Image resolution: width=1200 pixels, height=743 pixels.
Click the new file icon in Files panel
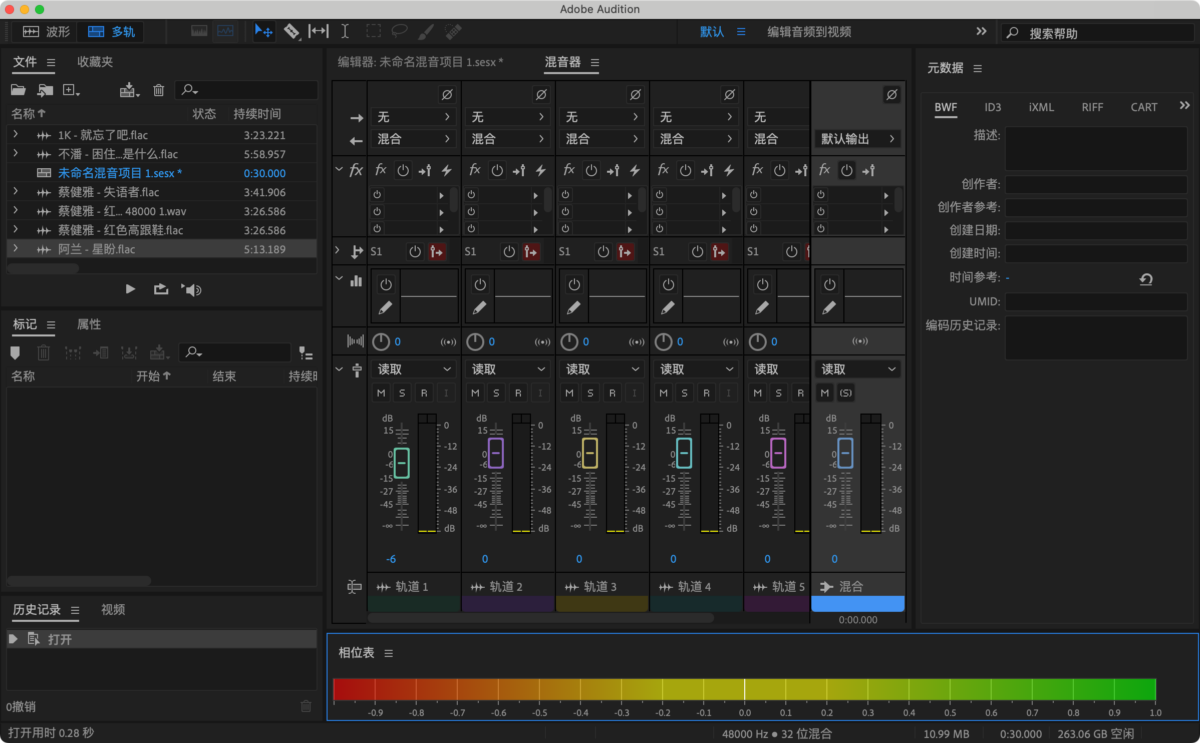tap(71, 90)
